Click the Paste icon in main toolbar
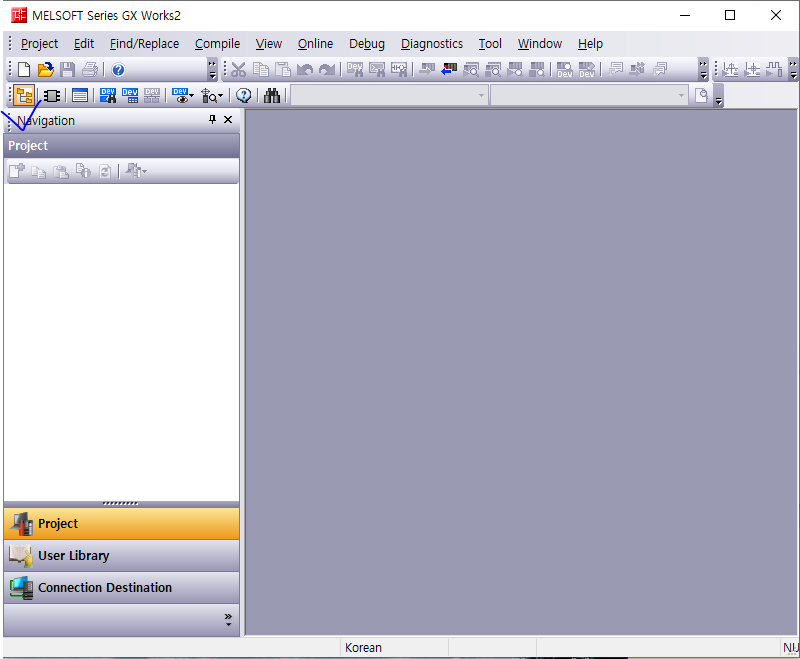Screen dimensions: 800x659 [x=283, y=69]
